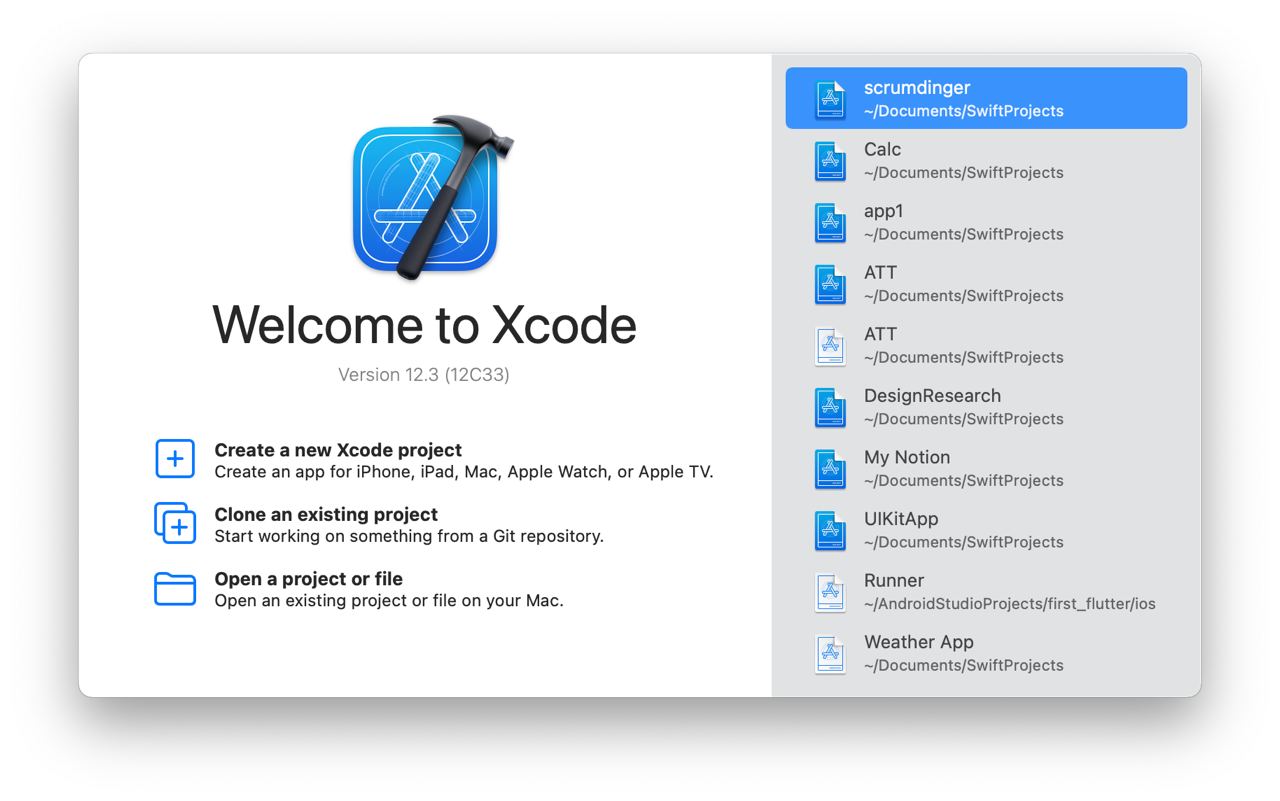Click 'Create an app for iPhone, iPad' description
Screen dimensions: 1280x801
click(x=464, y=472)
